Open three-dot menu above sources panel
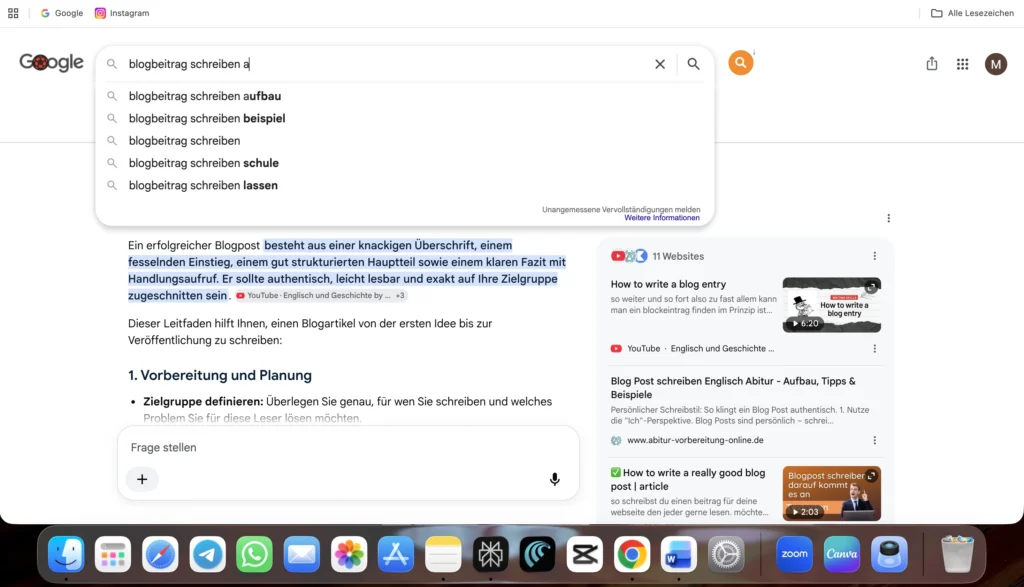 [x=888, y=218]
